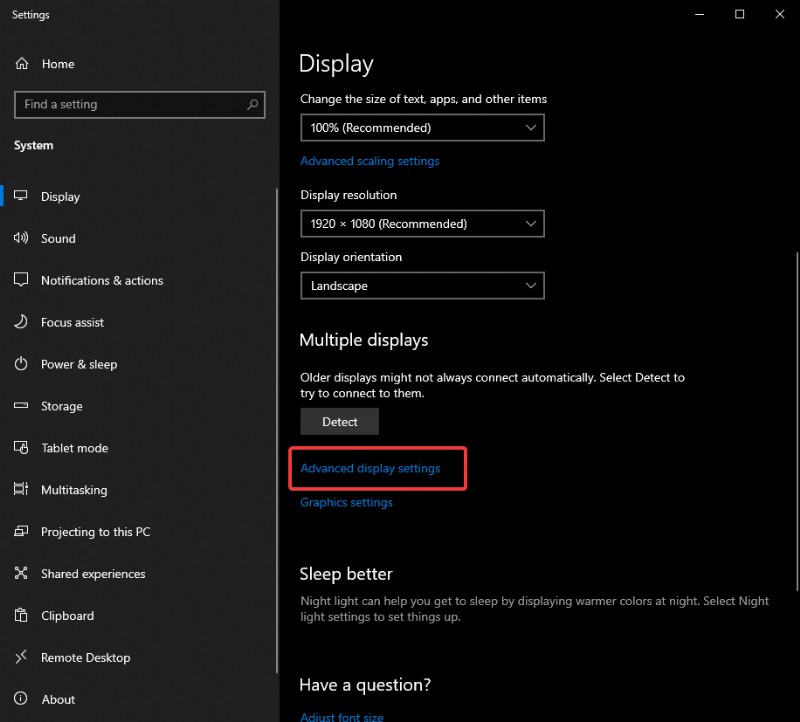The height and width of the screenshot is (722, 800).
Task: Open Shared experiences section
Action: (93, 574)
